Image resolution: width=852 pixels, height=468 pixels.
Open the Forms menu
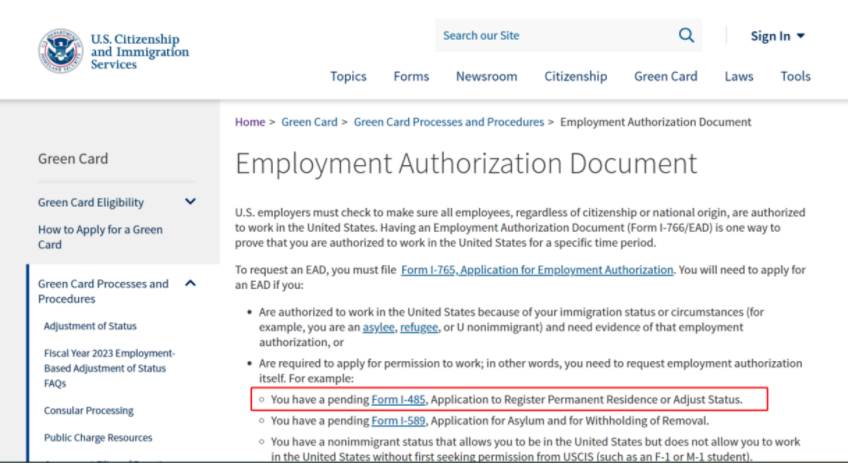point(411,76)
